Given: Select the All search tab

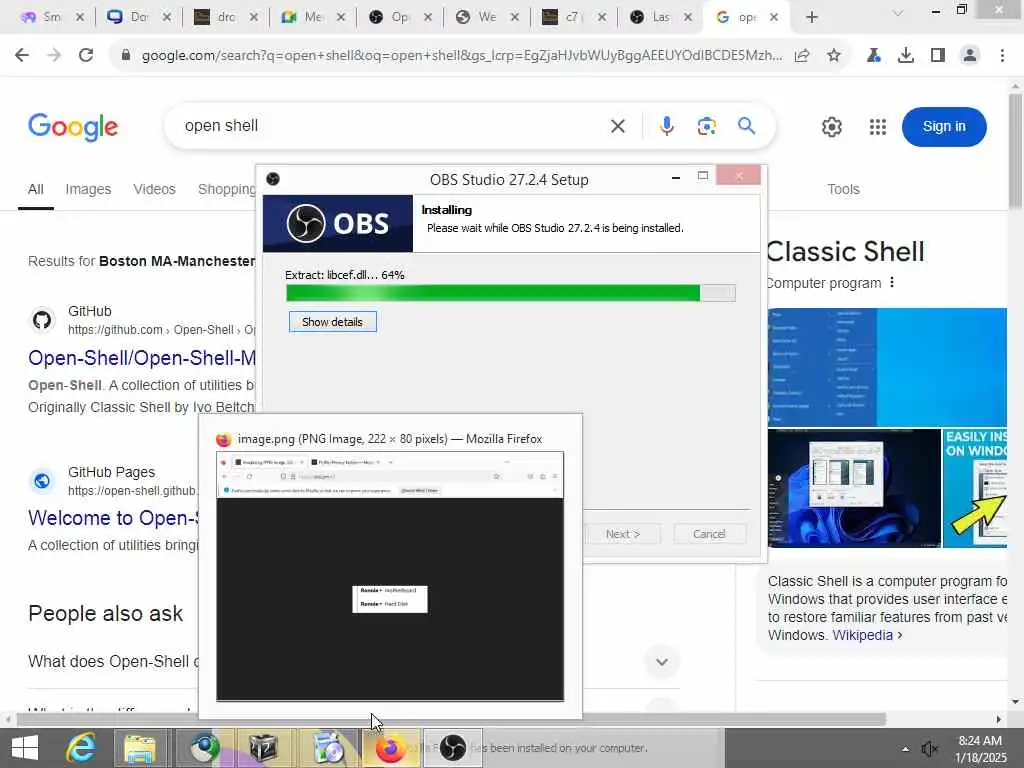Looking at the screenshot, I should (36, 189).
